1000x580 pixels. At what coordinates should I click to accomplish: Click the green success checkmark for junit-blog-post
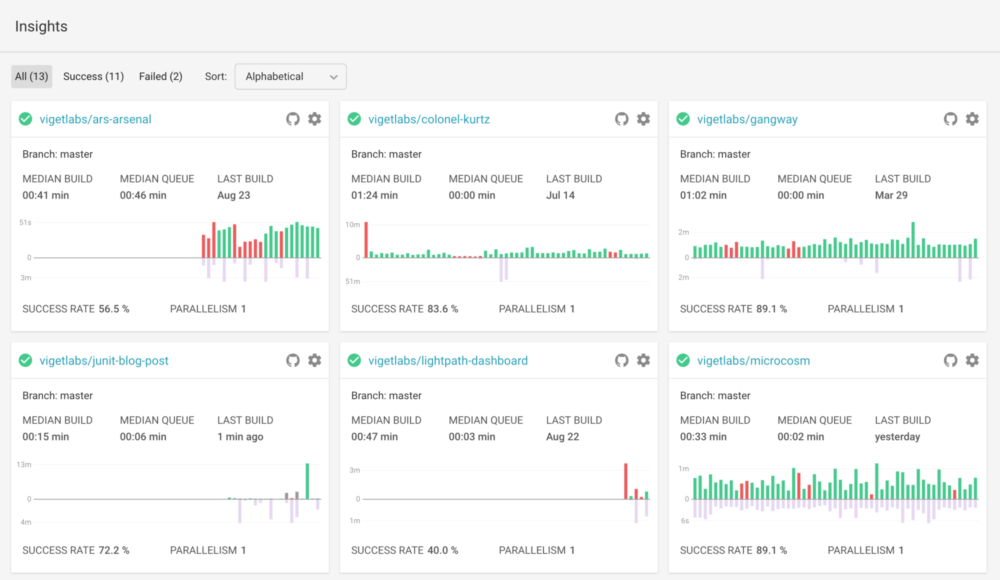pos(26,361)
